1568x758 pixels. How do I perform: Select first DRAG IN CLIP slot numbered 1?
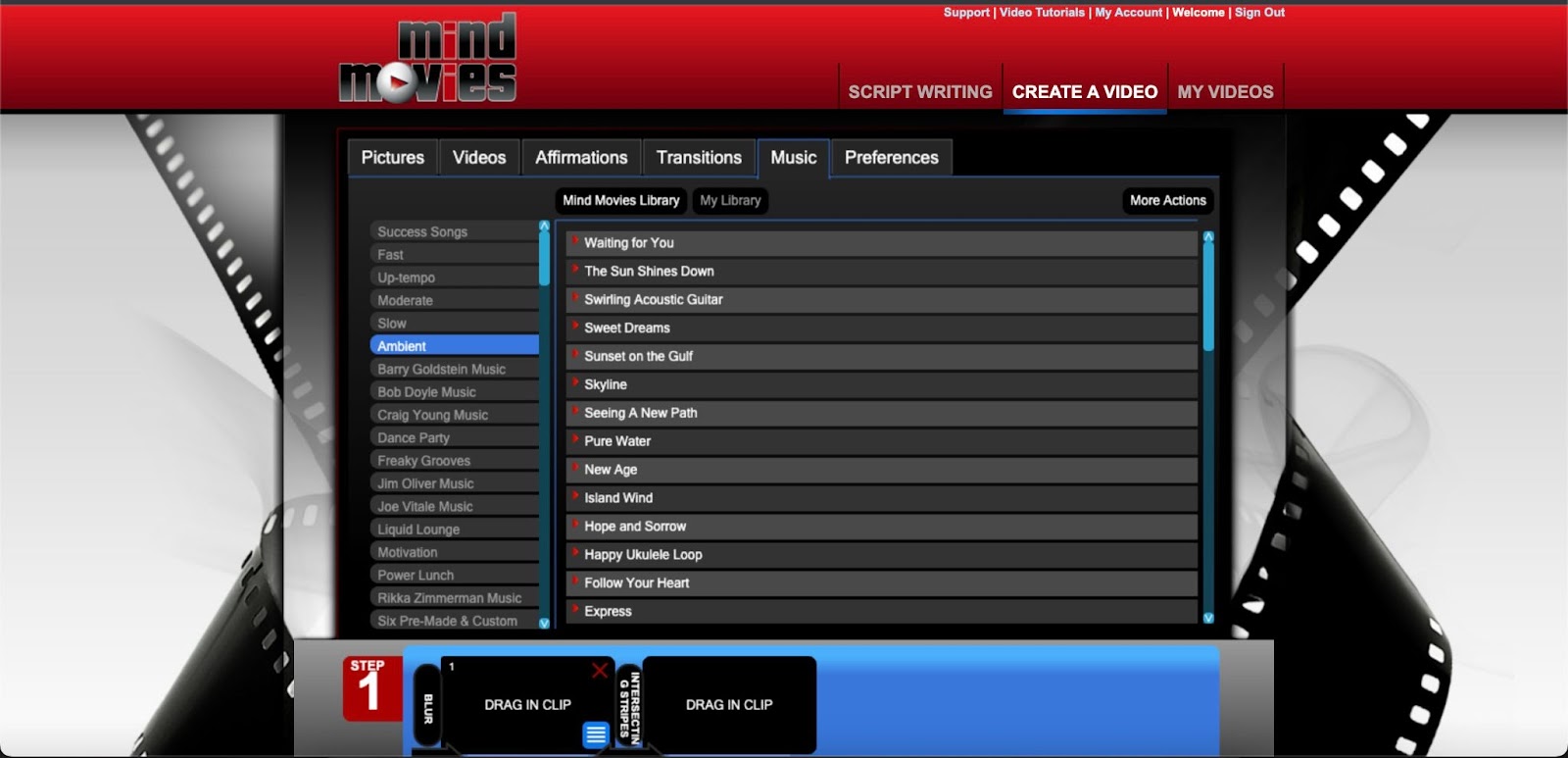527,705
